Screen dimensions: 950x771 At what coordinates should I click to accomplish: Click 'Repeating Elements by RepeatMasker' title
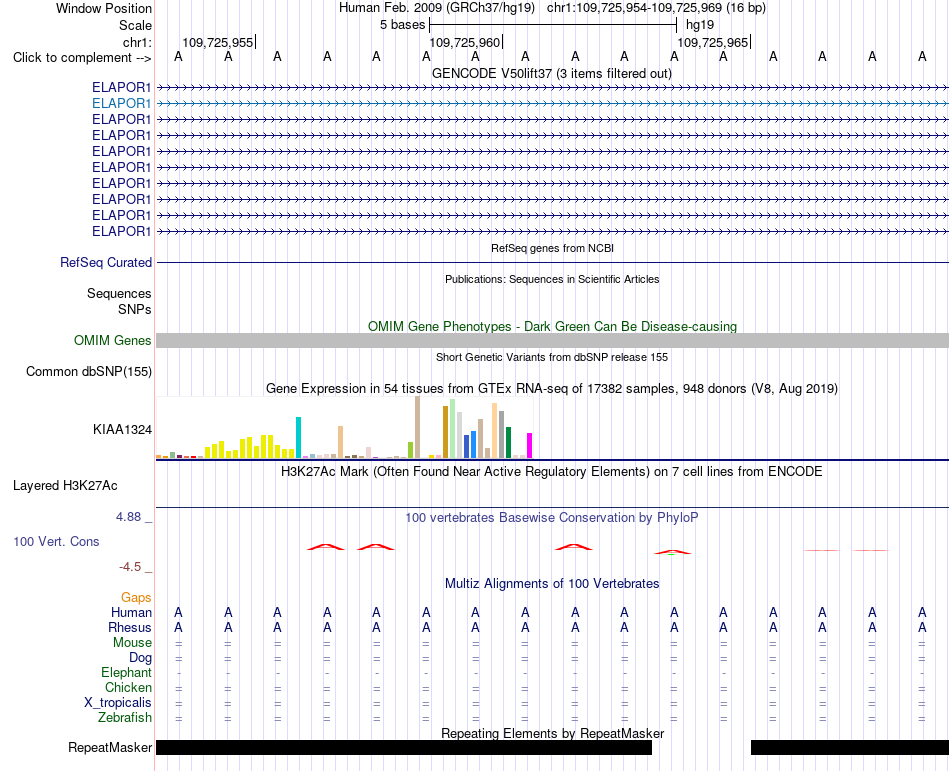[553, 733]
